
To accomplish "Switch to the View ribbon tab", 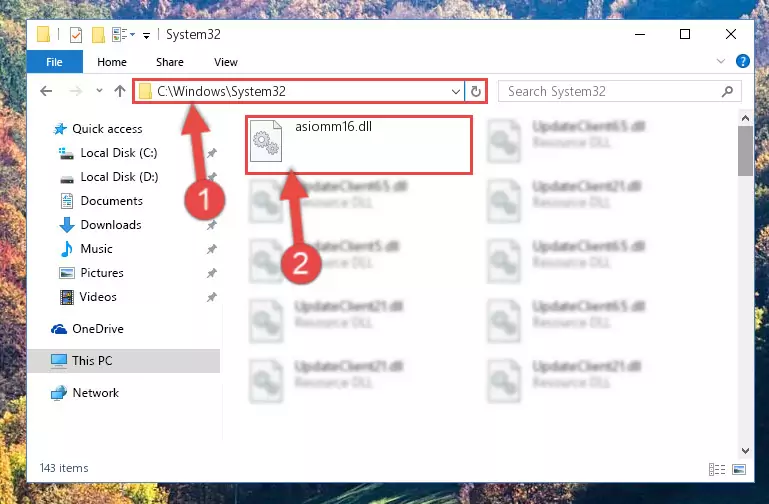I will 226,62.
